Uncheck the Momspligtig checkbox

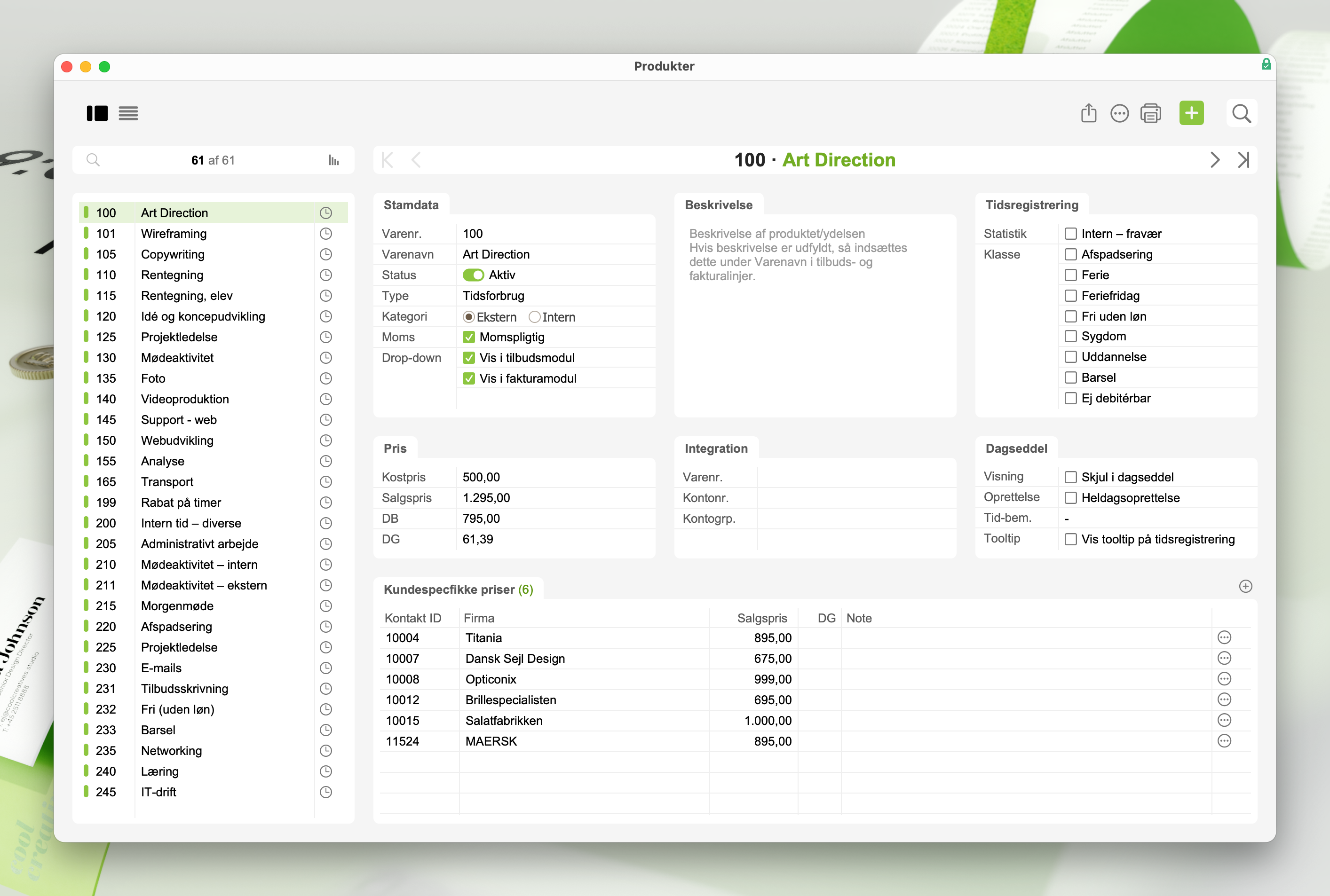click(469, 337)
